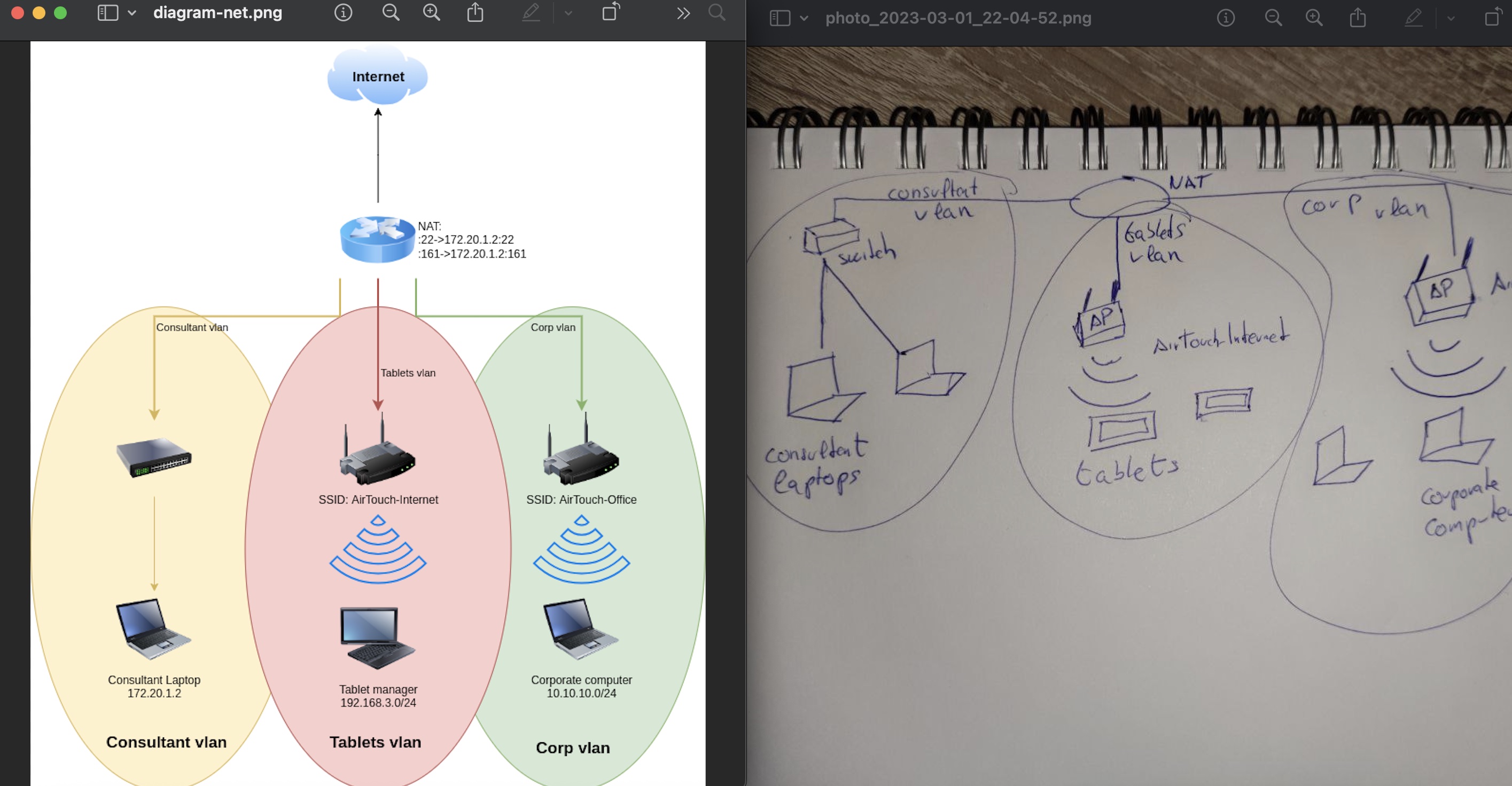The height and width of the screenshot is (786, 1512).
Task: Toggle sidebar in diagram-net.png window
Action: pos(108,13)
